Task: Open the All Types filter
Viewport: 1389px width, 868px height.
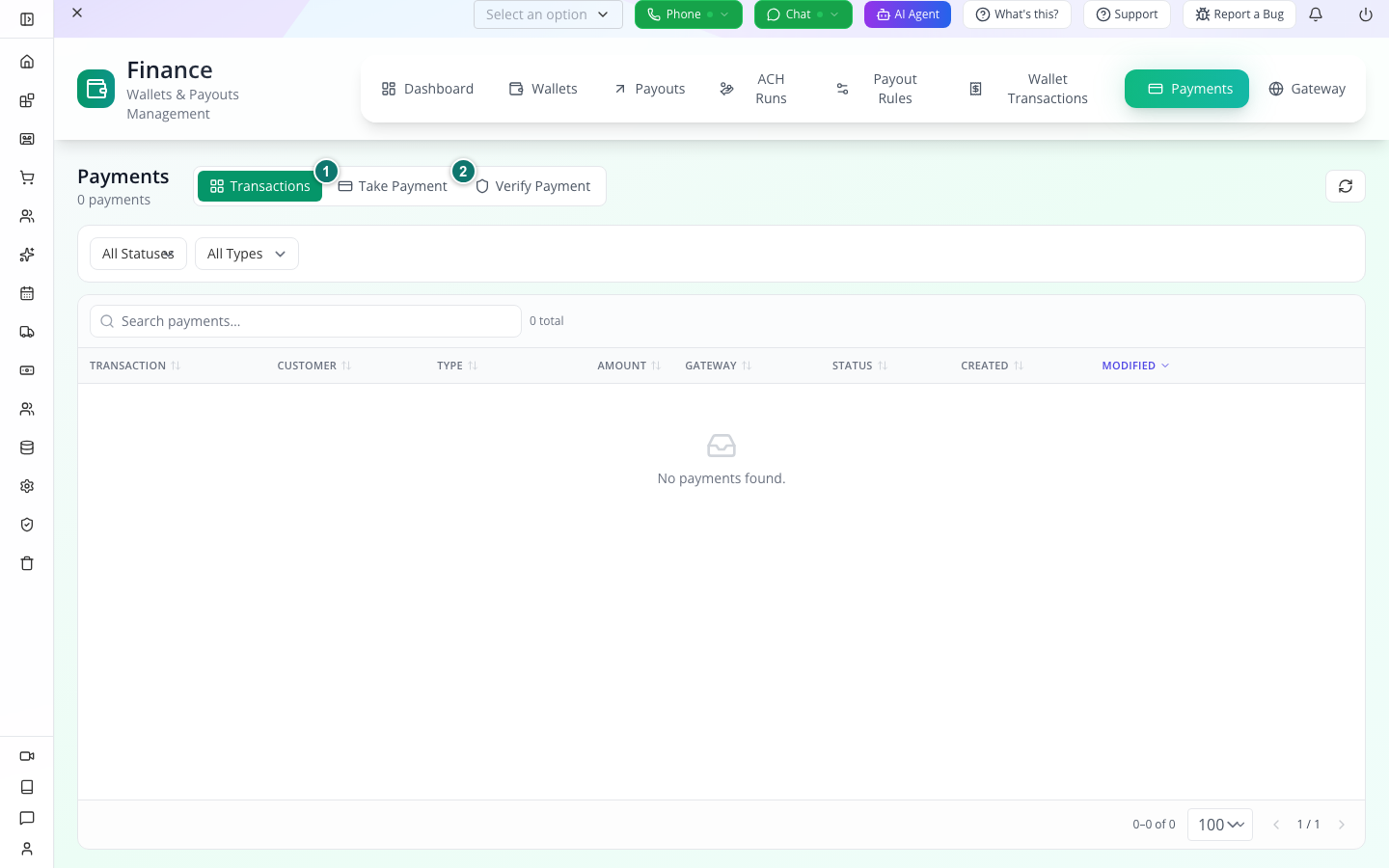Action: [247, 254]
